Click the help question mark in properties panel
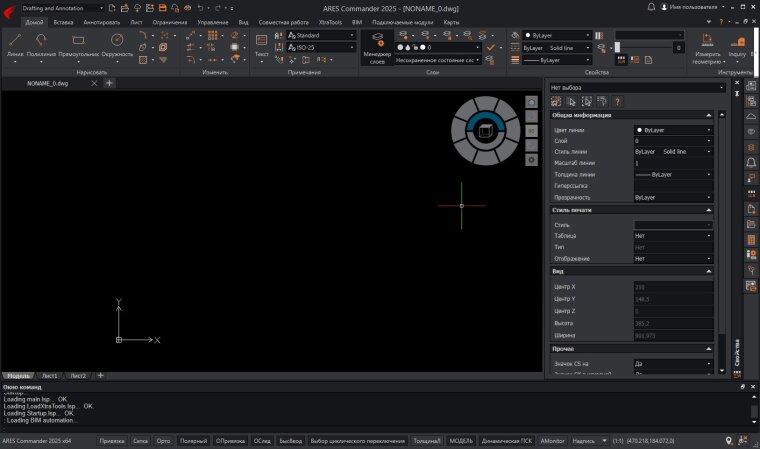This screenshot has height=449, width=760. [618, 101]
